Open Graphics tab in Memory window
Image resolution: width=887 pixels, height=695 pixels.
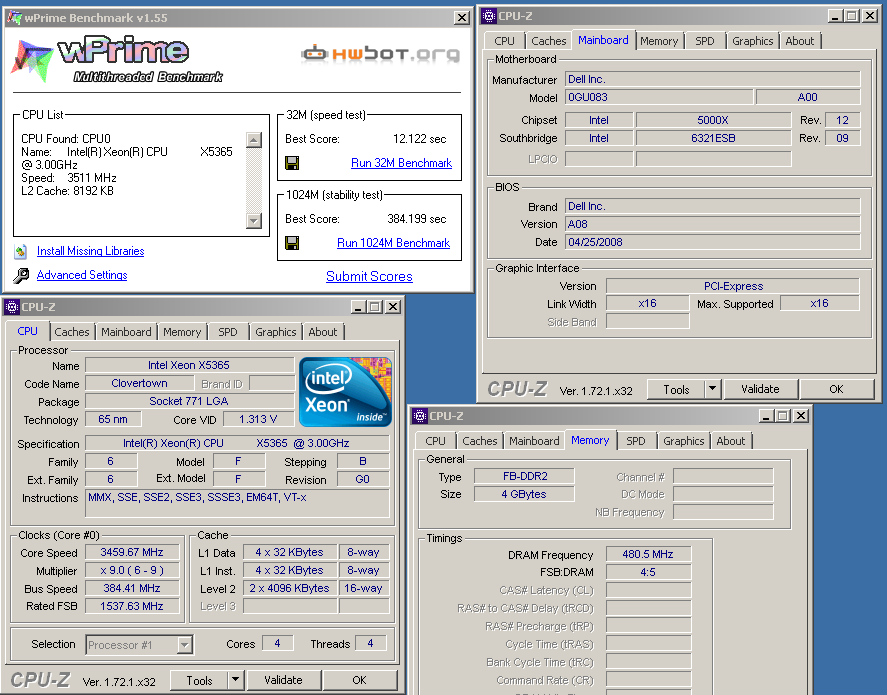point(683,441)
